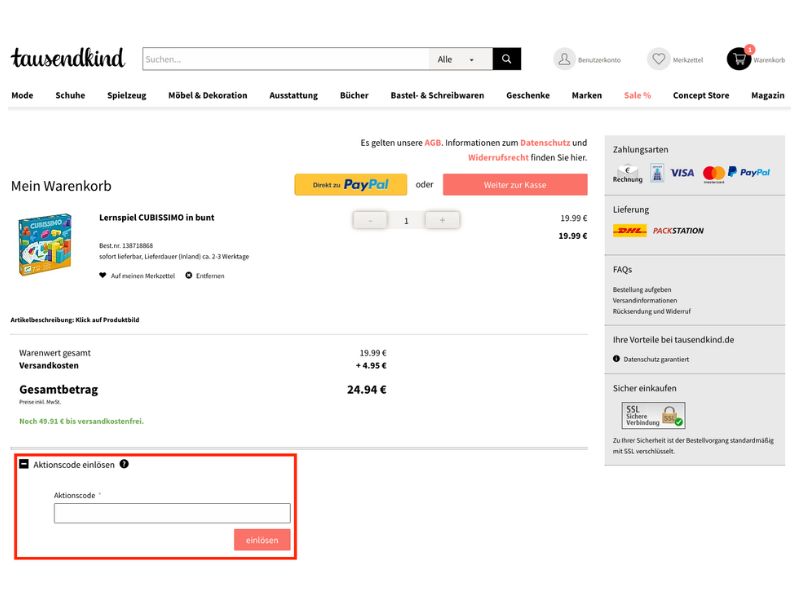Screen dimensions: 800x600
Task: Click the tausendkind logo
Action: pos(68,58)
